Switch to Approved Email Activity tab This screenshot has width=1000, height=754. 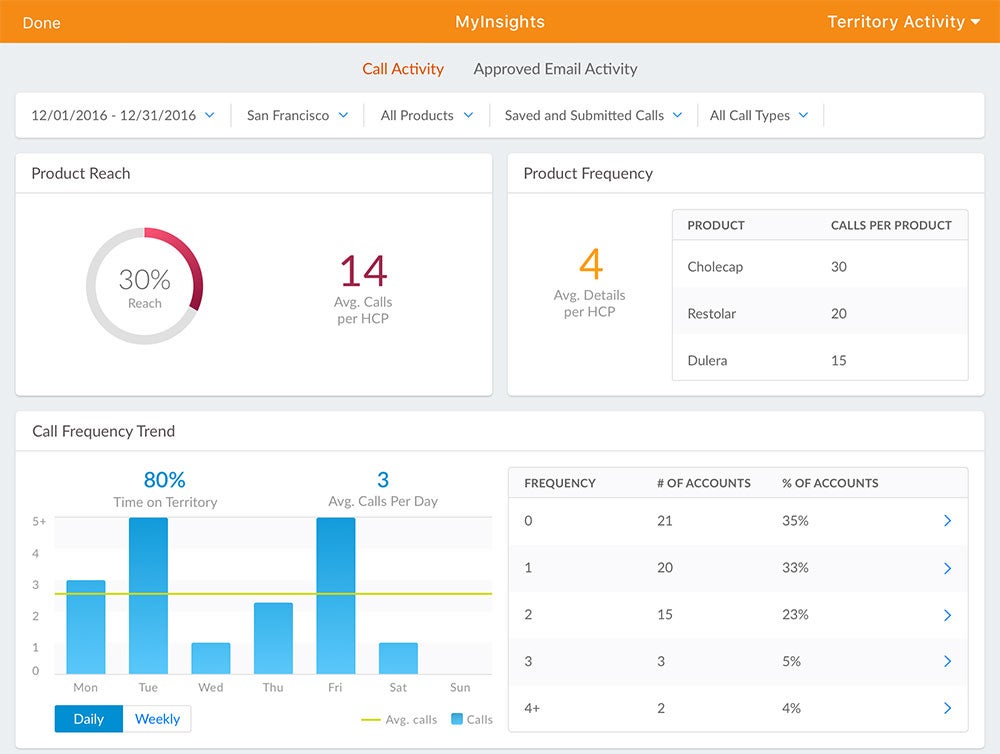click(555, 69)
